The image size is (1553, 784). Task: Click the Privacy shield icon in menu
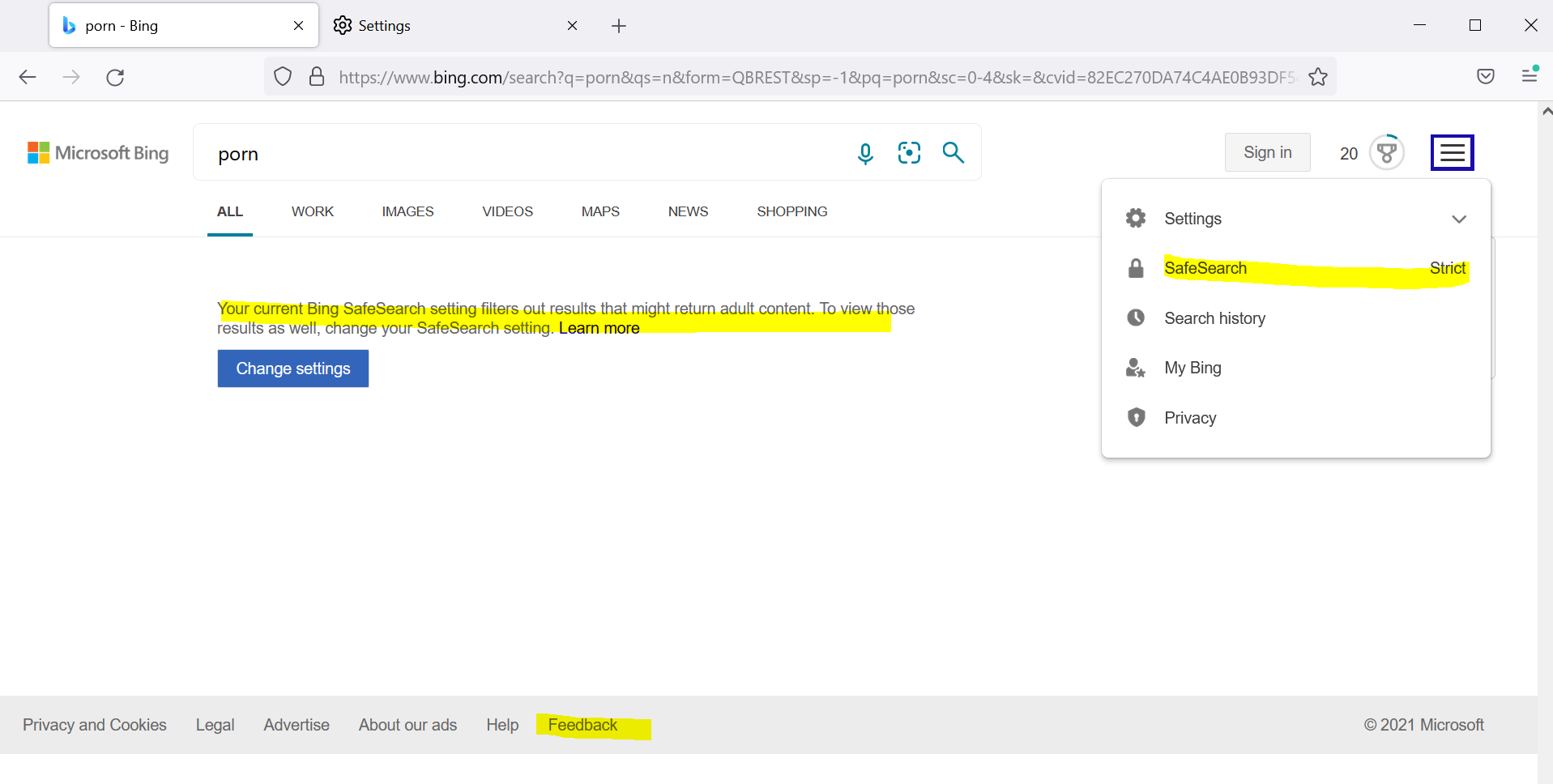point(1136,417)
